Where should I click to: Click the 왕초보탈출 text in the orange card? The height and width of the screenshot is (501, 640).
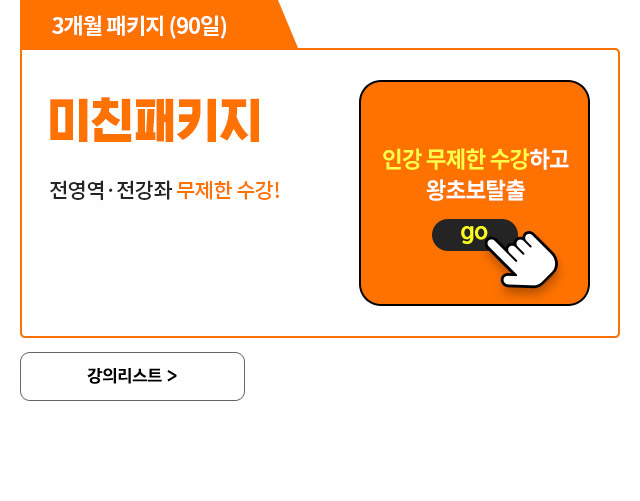tap(476, 190)
